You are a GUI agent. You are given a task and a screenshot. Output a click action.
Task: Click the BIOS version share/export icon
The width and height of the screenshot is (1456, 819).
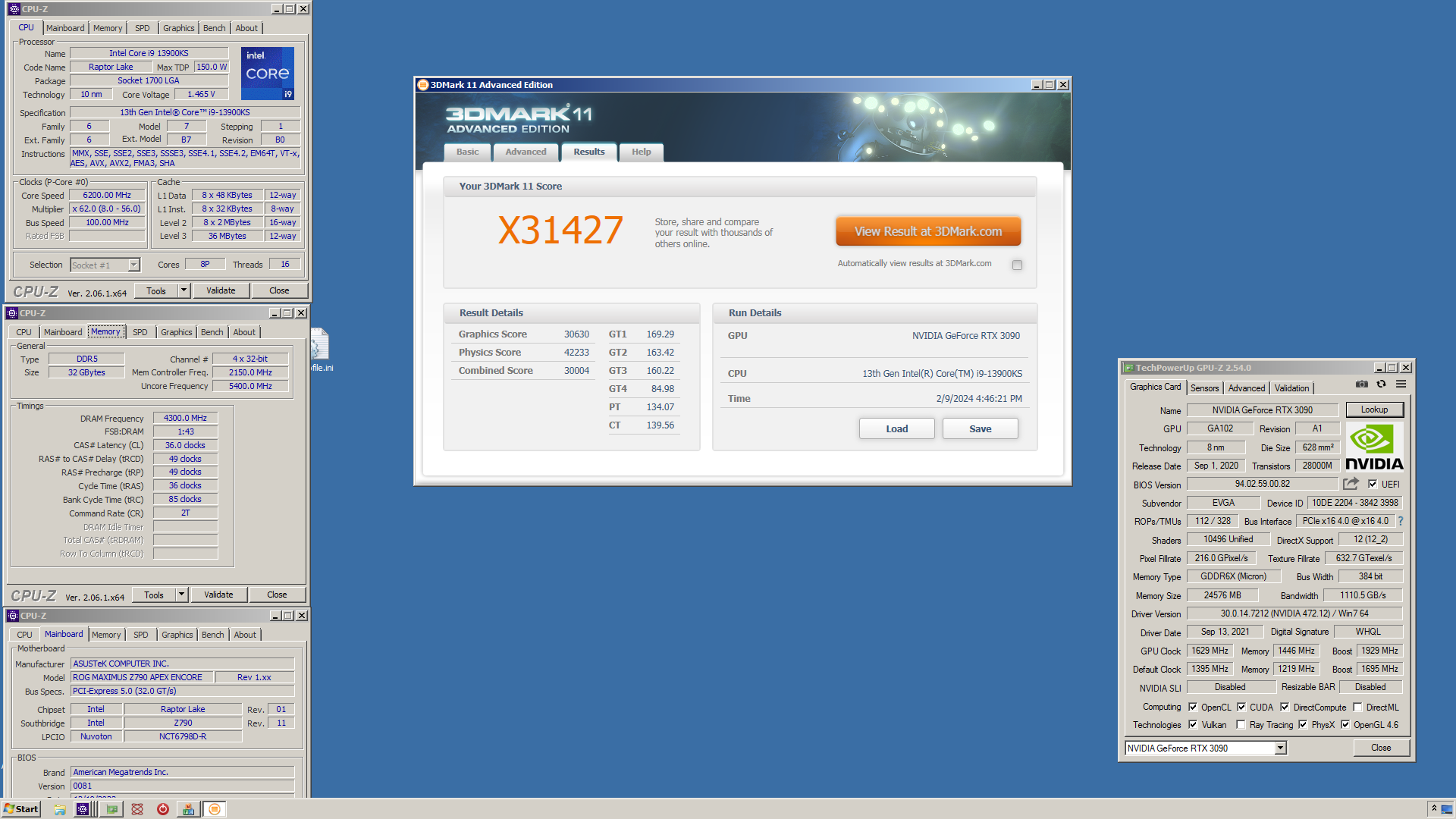click(x=1351, y=484)
